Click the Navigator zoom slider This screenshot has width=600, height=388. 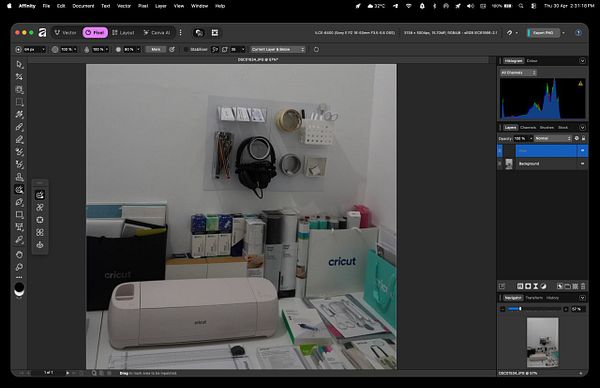535,309
